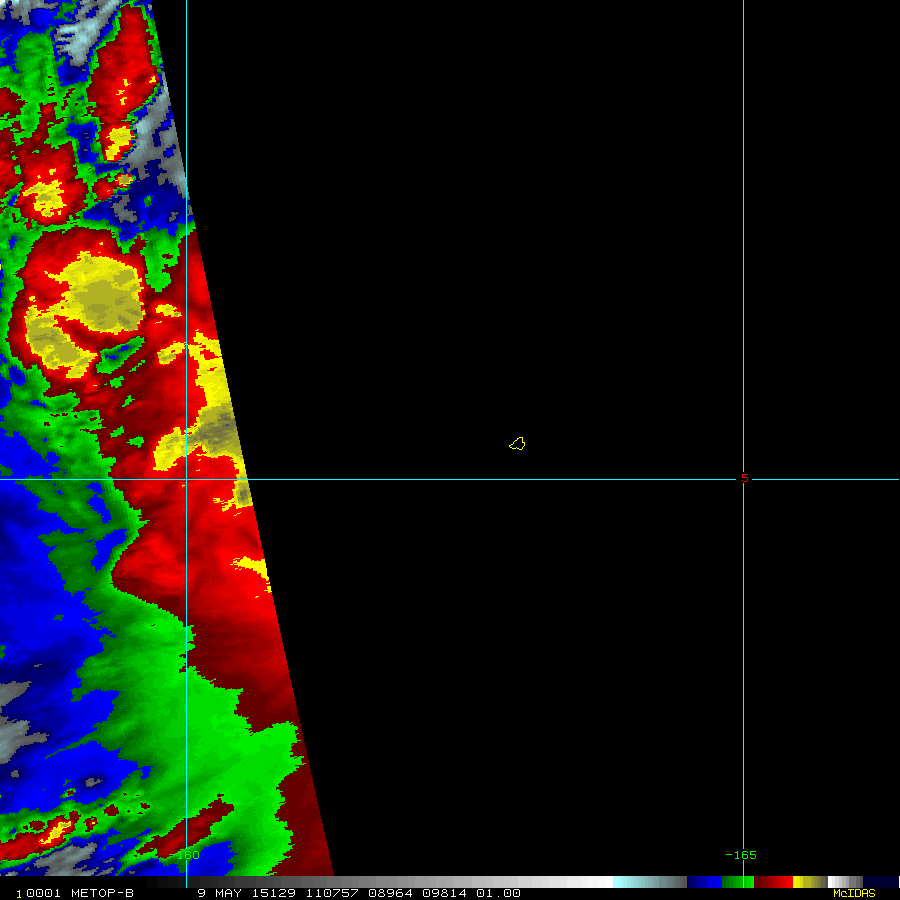Pick the red segment of the color bar
The height and width of the screenshot is (900, 900).
tap(773, 882)
